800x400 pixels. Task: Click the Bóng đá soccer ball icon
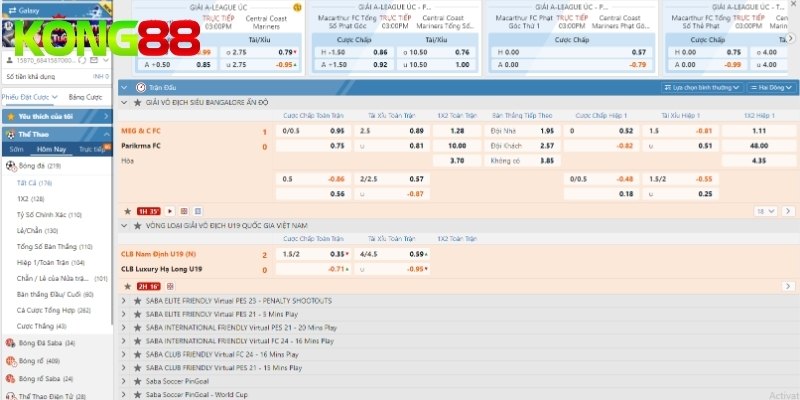point(11,165)
